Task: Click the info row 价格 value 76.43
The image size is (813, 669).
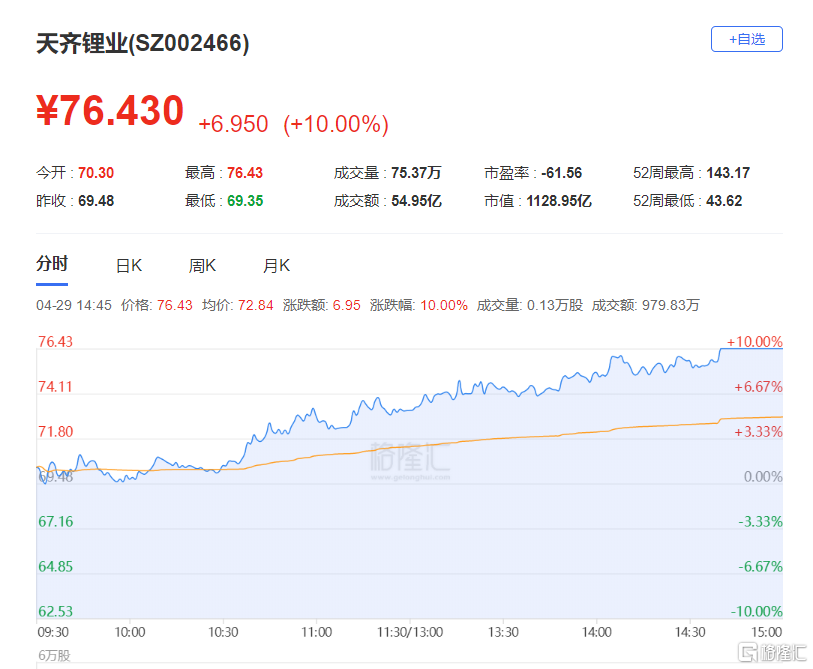Action: point(175,305)
